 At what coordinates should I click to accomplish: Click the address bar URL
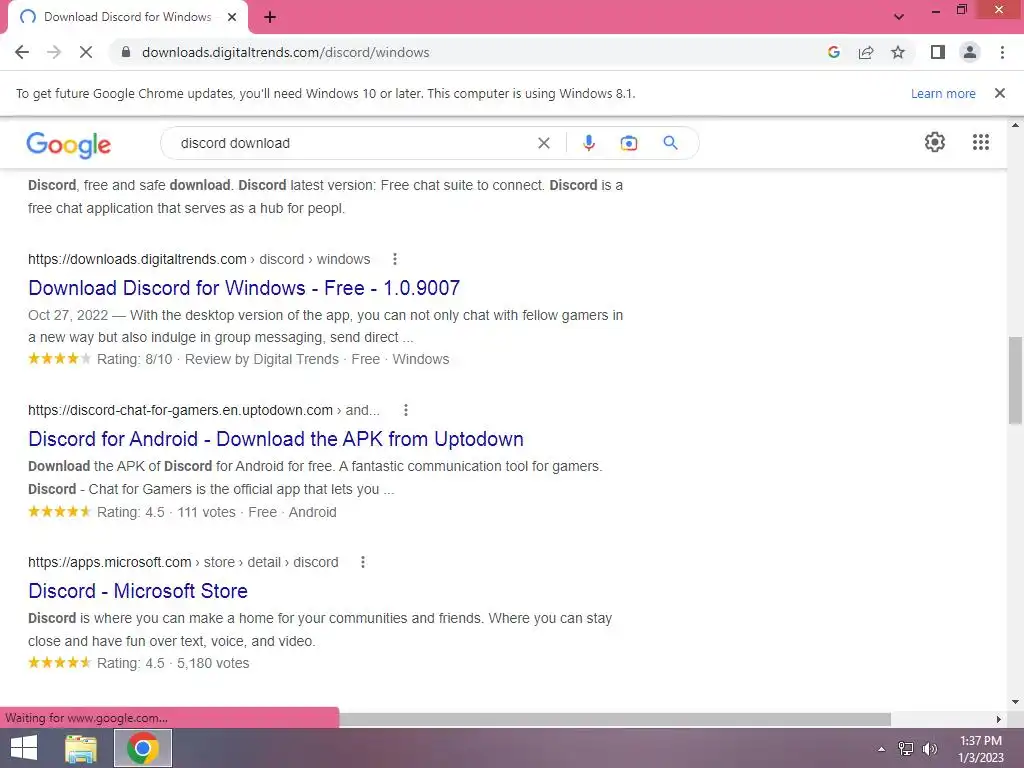tap(285, 52)
